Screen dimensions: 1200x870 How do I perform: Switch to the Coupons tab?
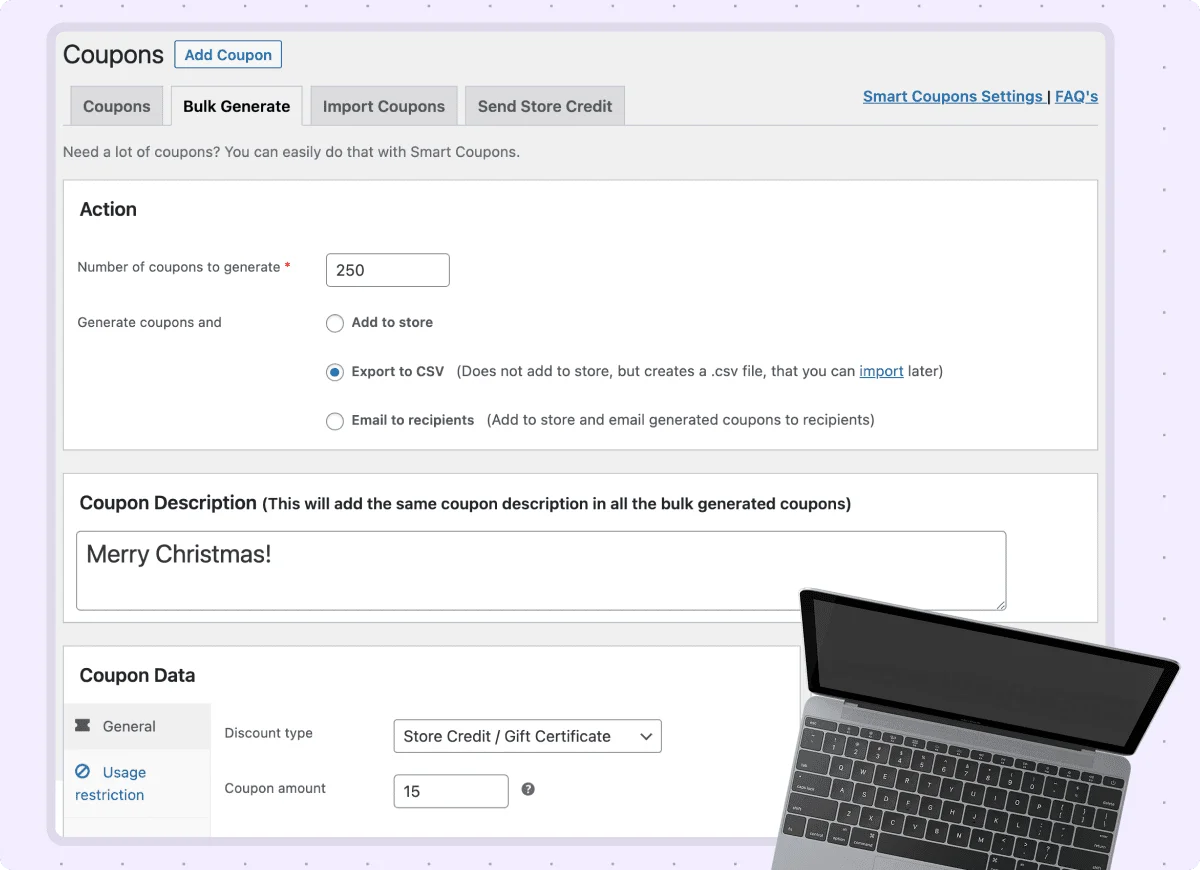click(x=117, y=106)
